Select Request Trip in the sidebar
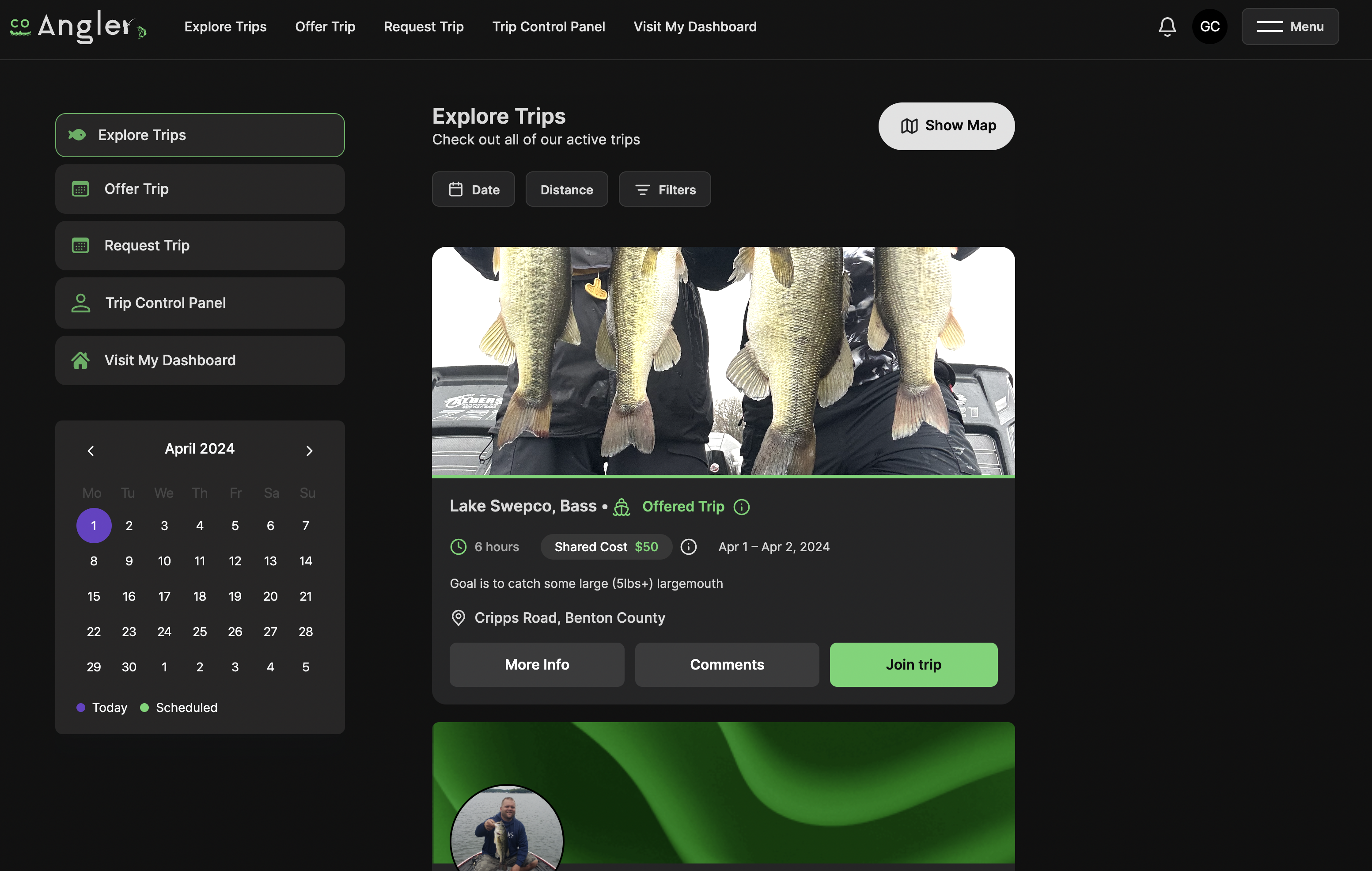The width and height of the screenshot is (1372, 871). (x=200, y=246)
